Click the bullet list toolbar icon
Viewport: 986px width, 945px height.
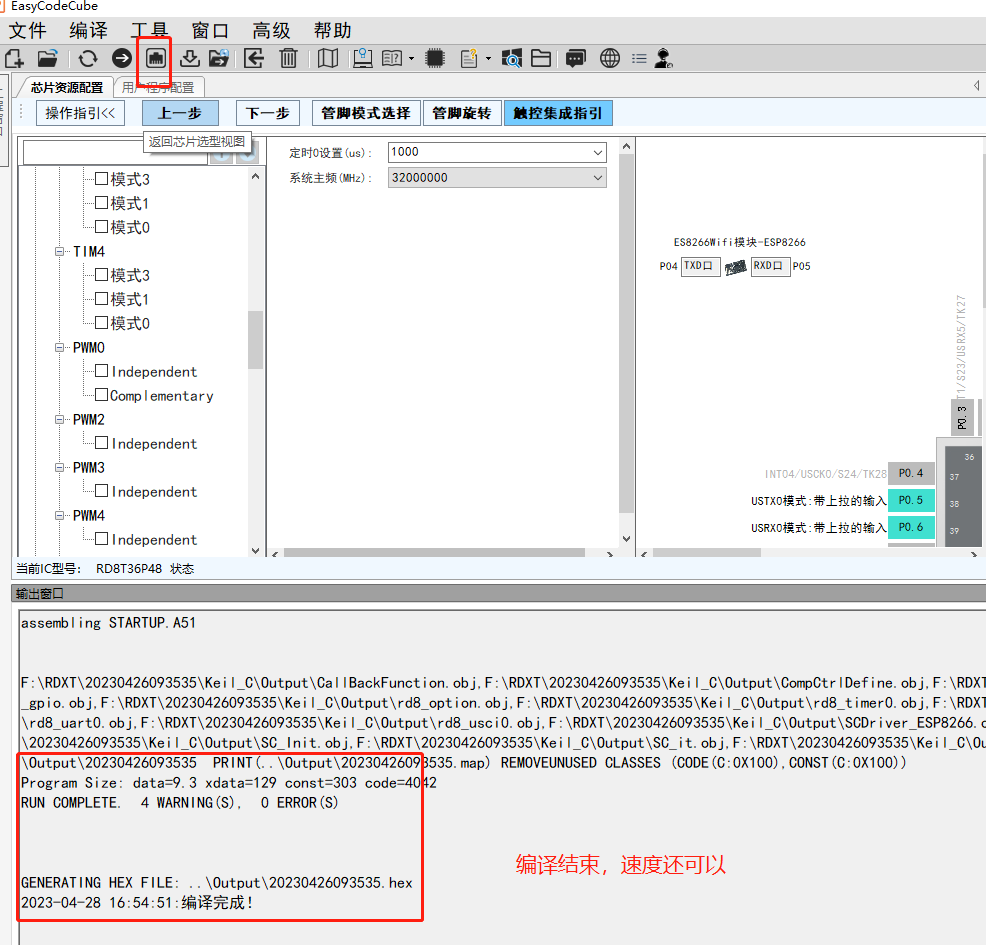(639, 58)
